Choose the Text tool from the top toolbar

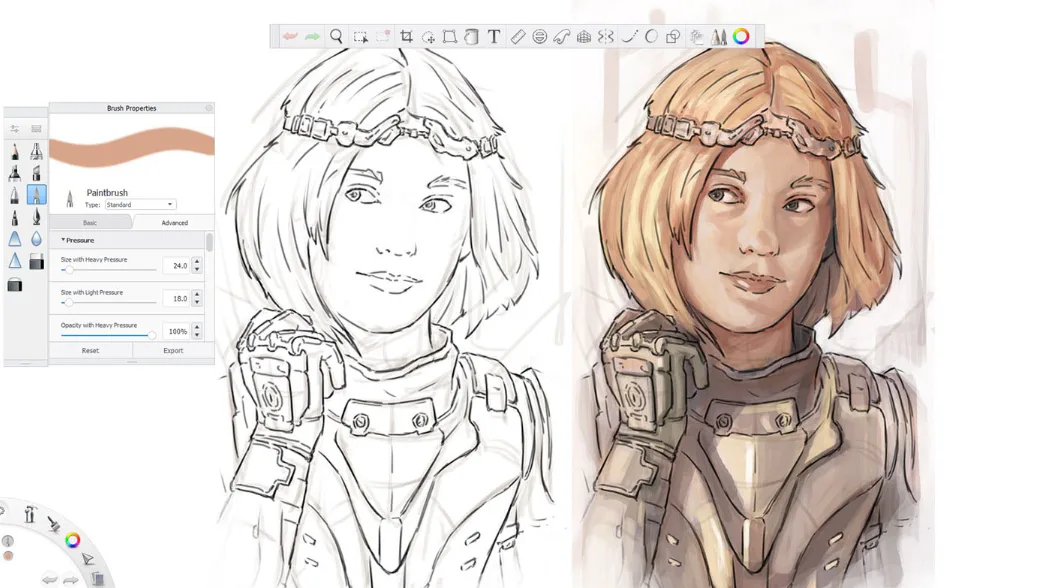point(494,37)
